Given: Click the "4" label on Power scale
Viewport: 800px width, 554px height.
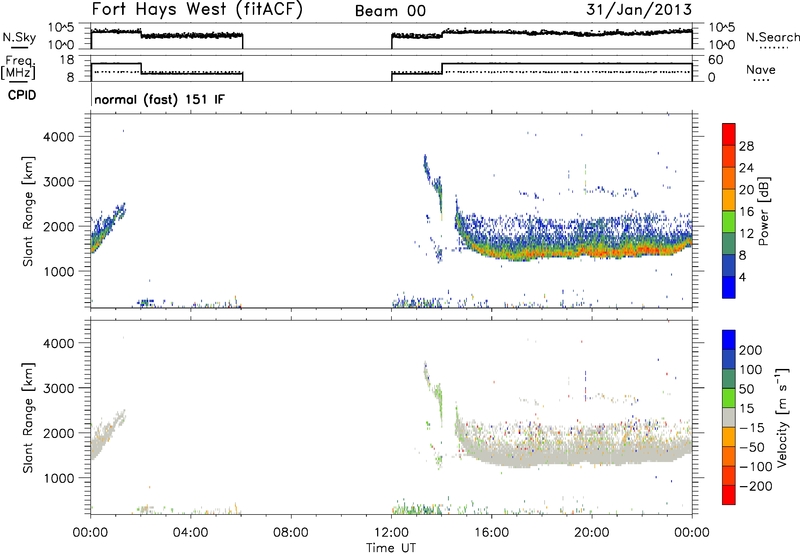Looking at the screenshot, I should pos(742,277).
